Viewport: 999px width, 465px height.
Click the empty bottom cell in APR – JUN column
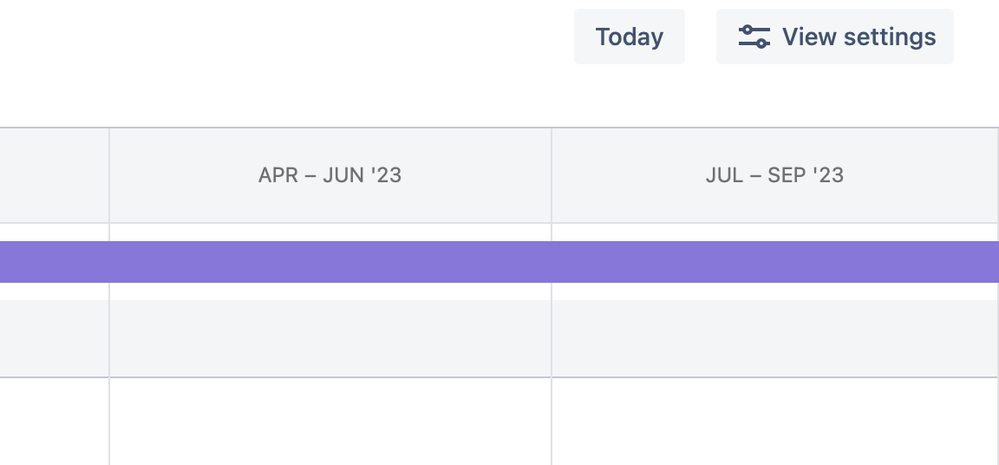pos(330,422)
